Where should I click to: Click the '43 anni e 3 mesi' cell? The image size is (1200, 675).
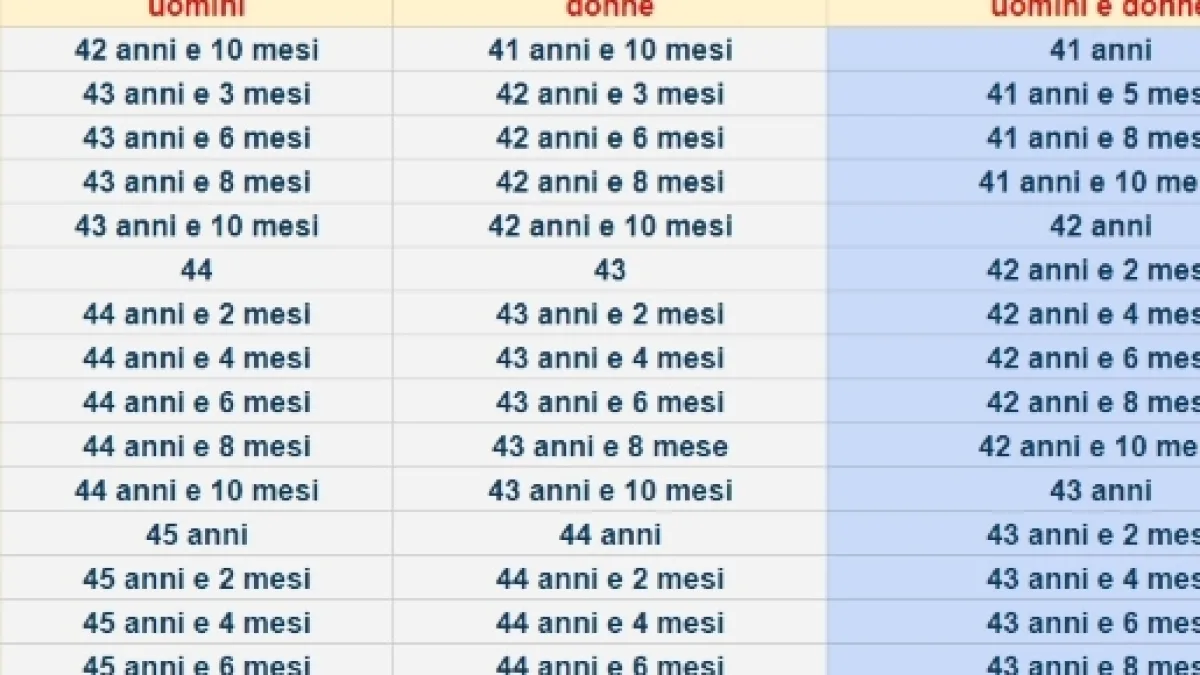tap(196, 94)
